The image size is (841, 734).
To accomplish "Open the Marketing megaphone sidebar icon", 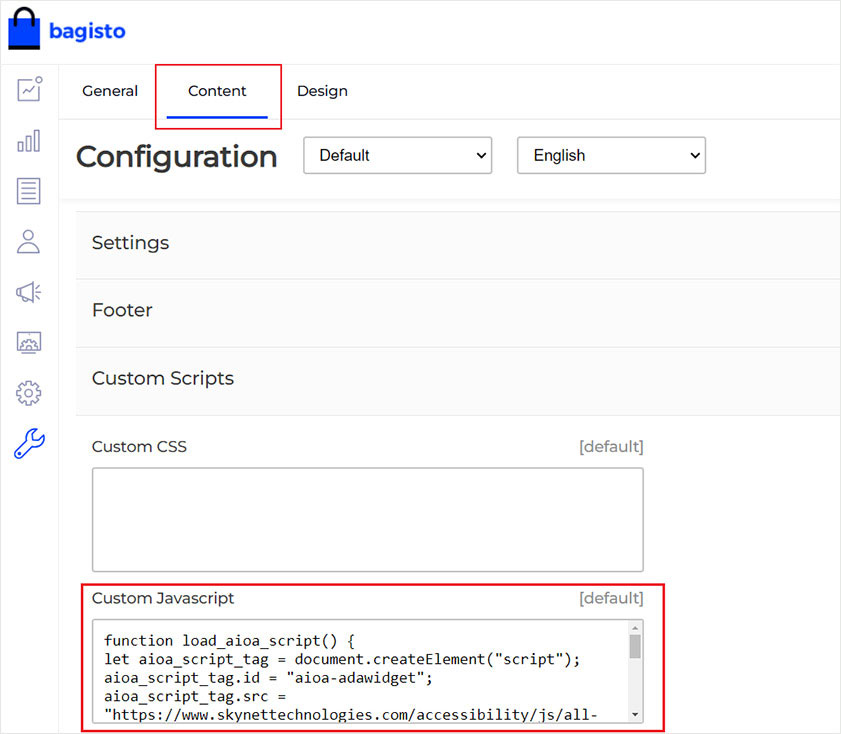I will [x=29, y=292].
